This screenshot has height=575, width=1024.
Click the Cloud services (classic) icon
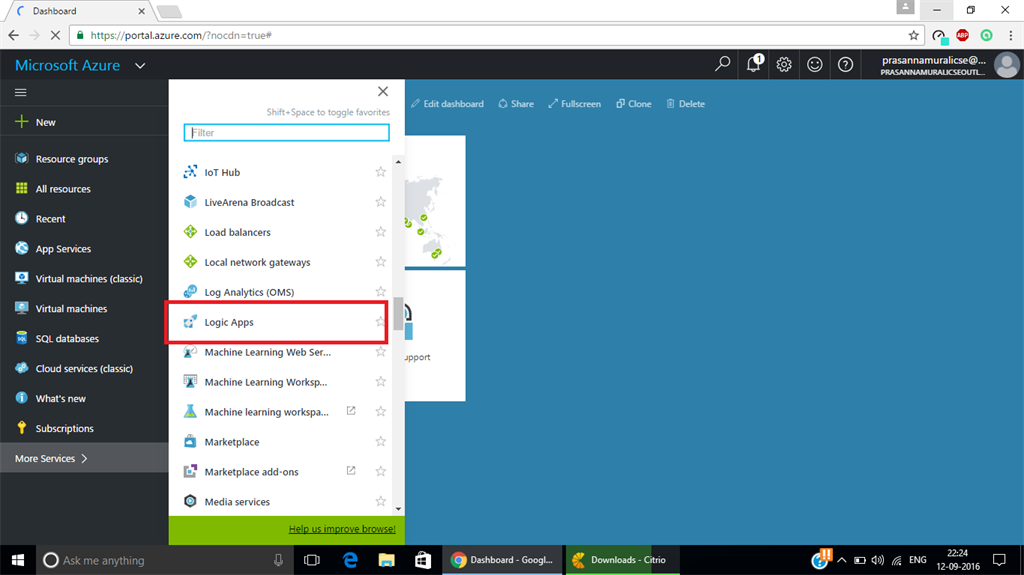[22, 368]
